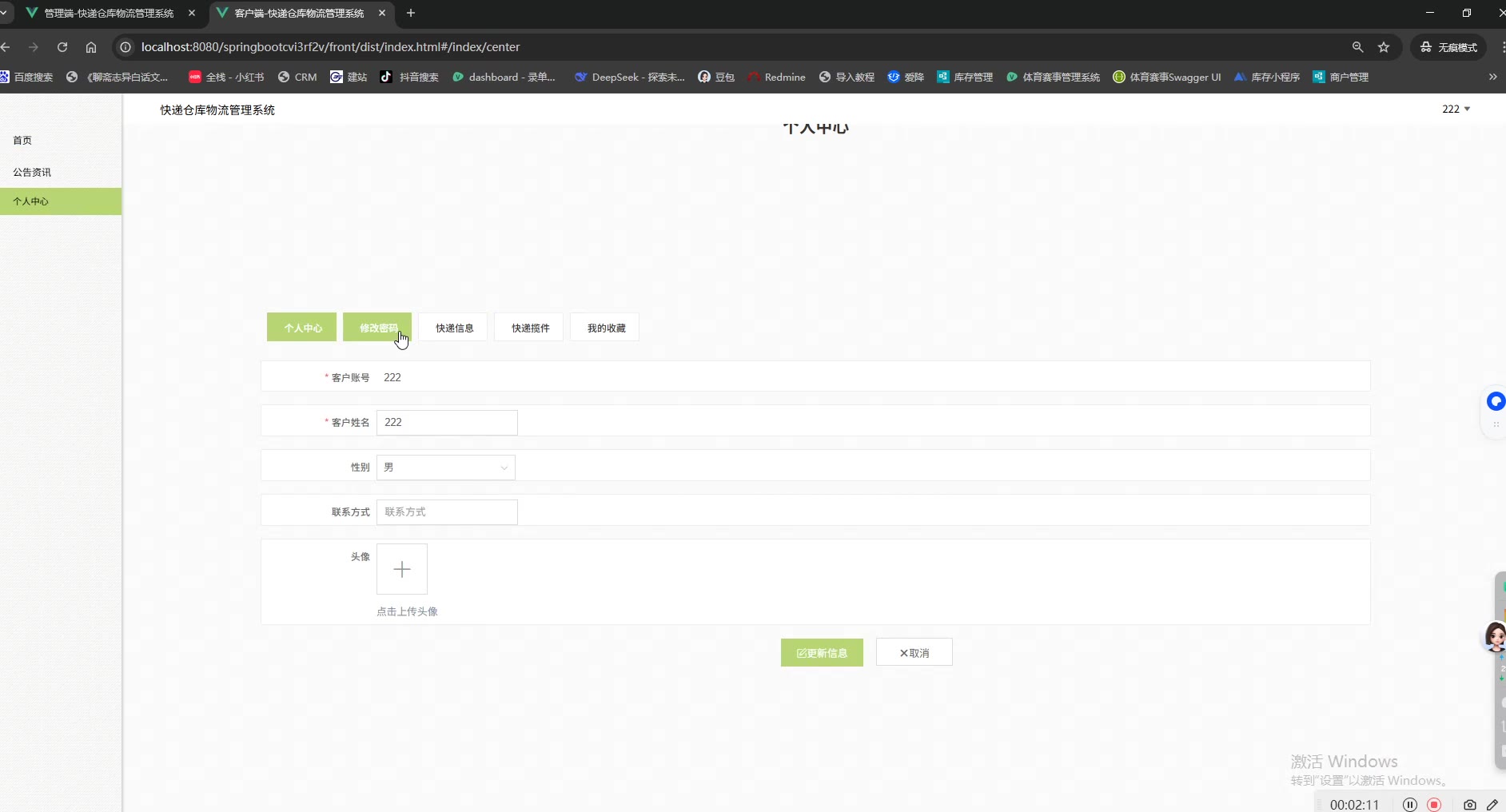Image resolution: width=1506 pixels, height=812 pixels.
Task: Open the 豆包 bookmark
Action: pos(716,78)
